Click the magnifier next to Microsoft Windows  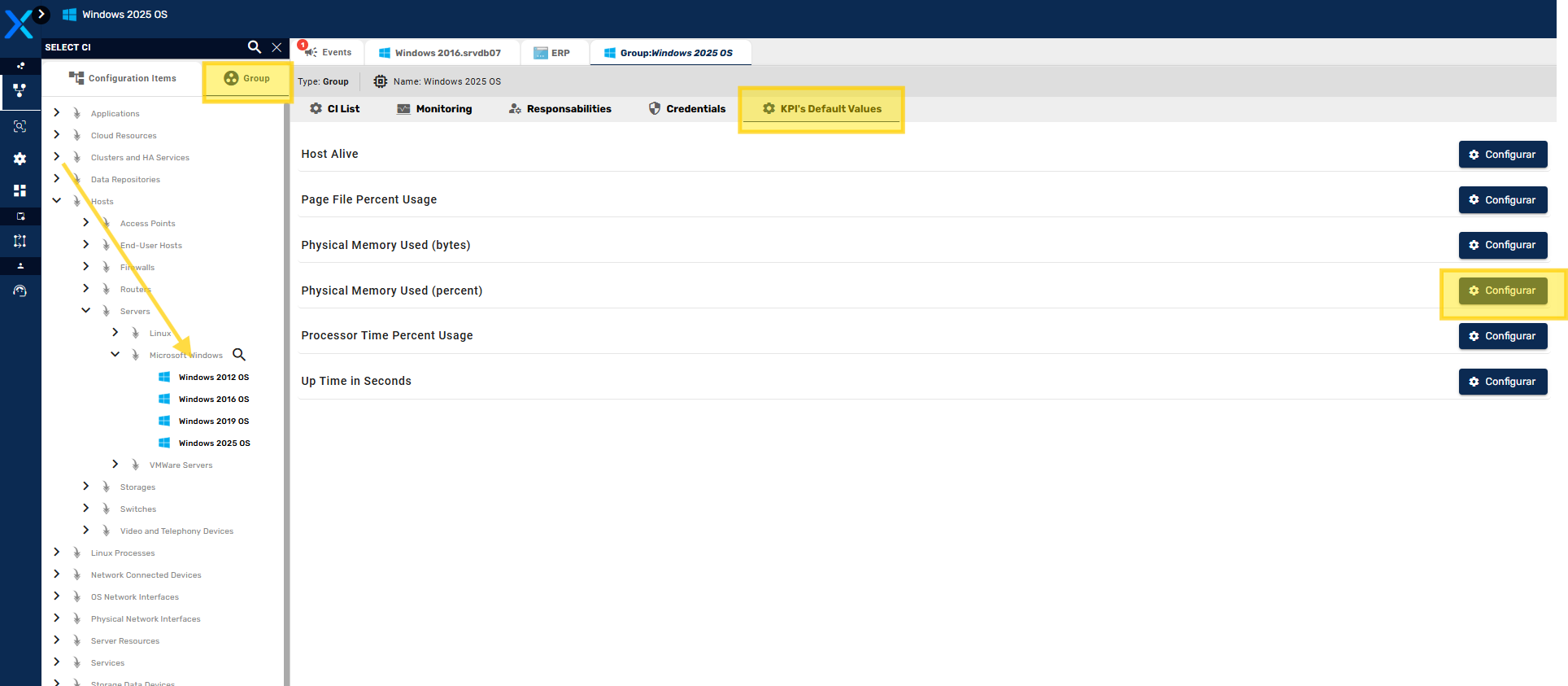pyautogui.click(x=239, y=355)
